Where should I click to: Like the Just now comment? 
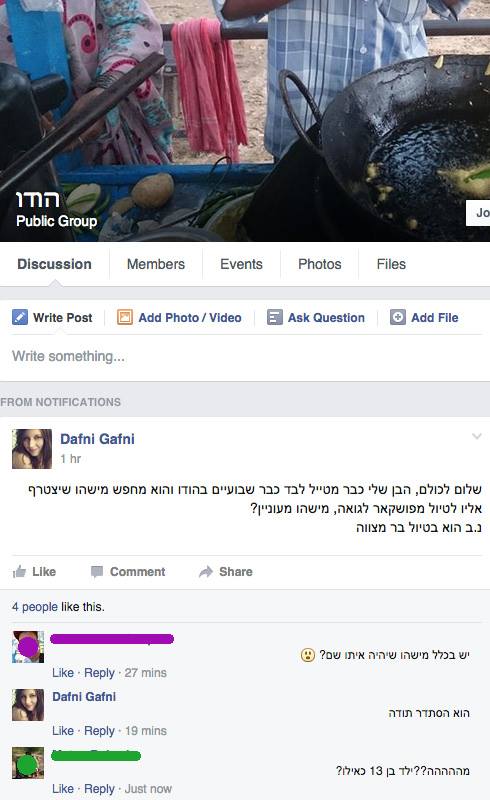(x=63, y=789)
